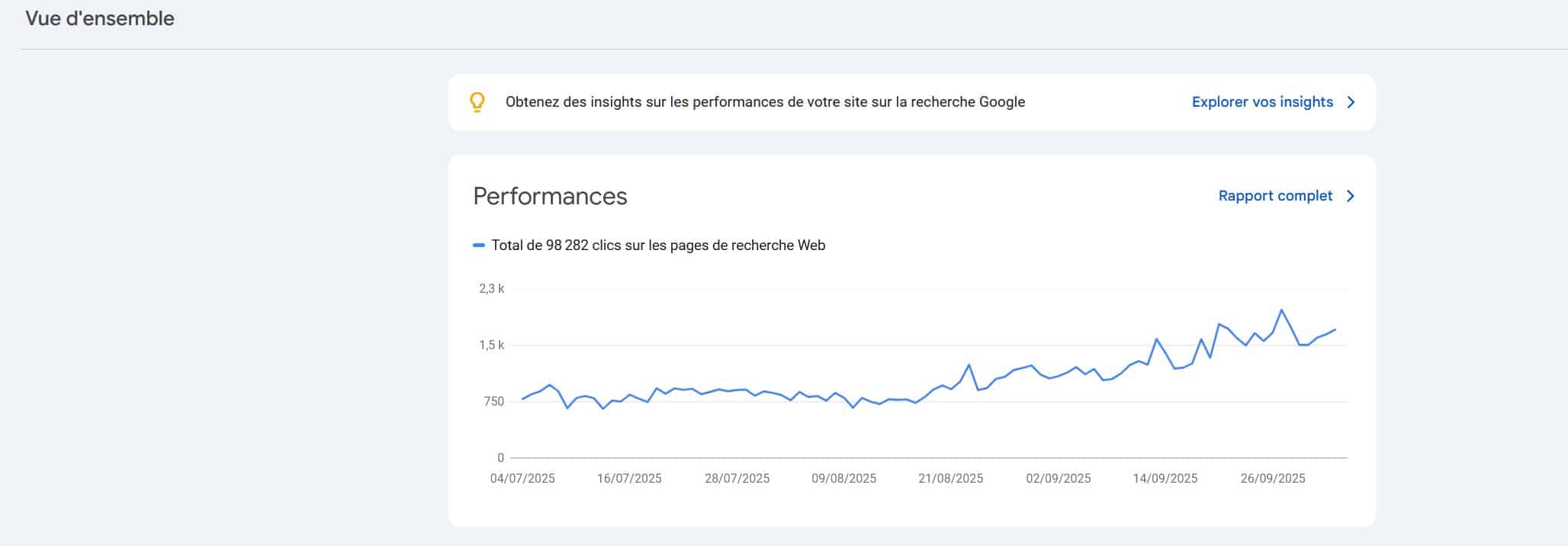Click the 04/07/2025 date label on the chart

pyautogui.click(x=522, y=479)
